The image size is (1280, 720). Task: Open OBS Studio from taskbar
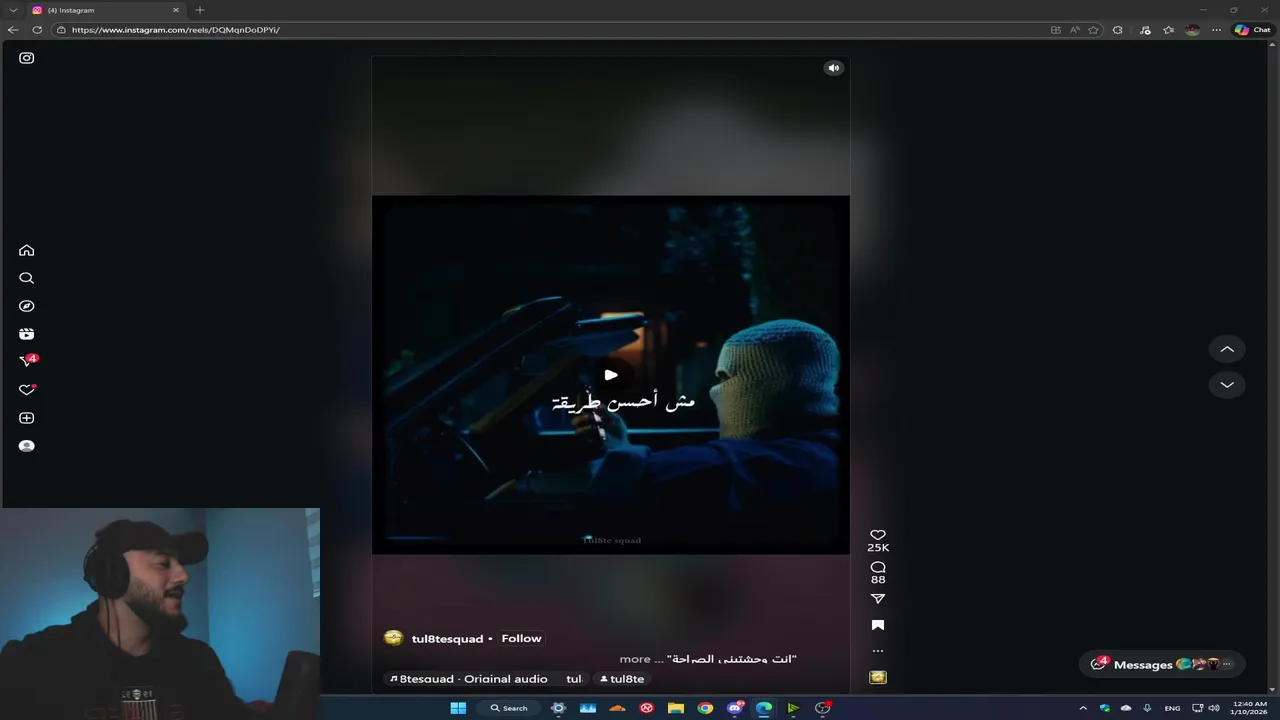coord(823,708)
